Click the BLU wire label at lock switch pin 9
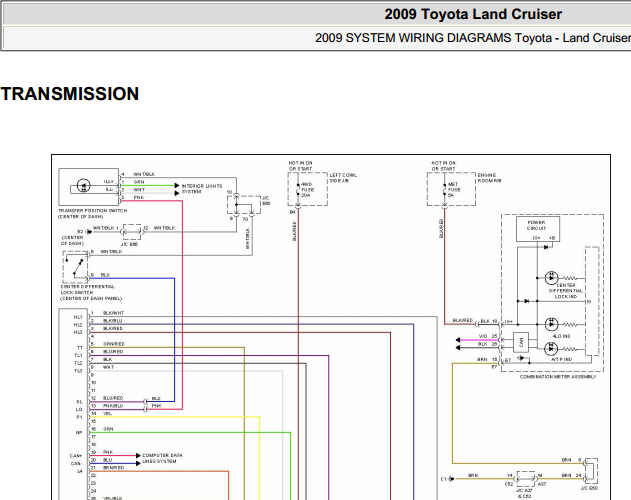The image size is (631, 500). click(105, 275)
